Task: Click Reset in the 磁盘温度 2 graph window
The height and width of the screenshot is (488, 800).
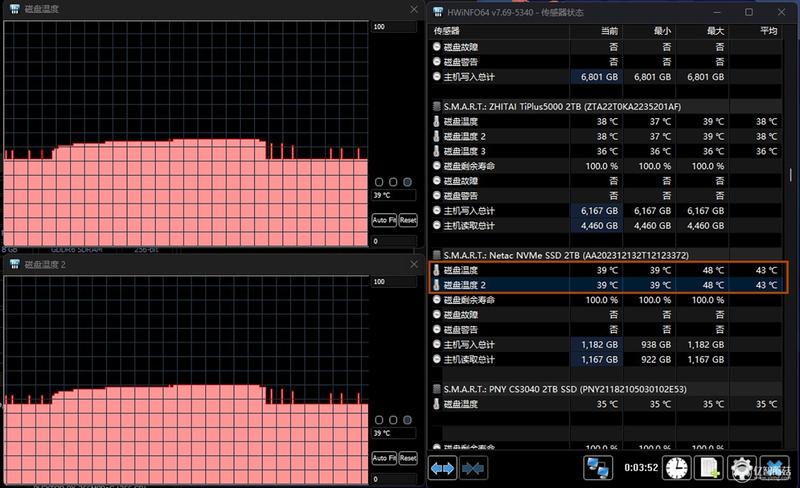Action: 408,458
